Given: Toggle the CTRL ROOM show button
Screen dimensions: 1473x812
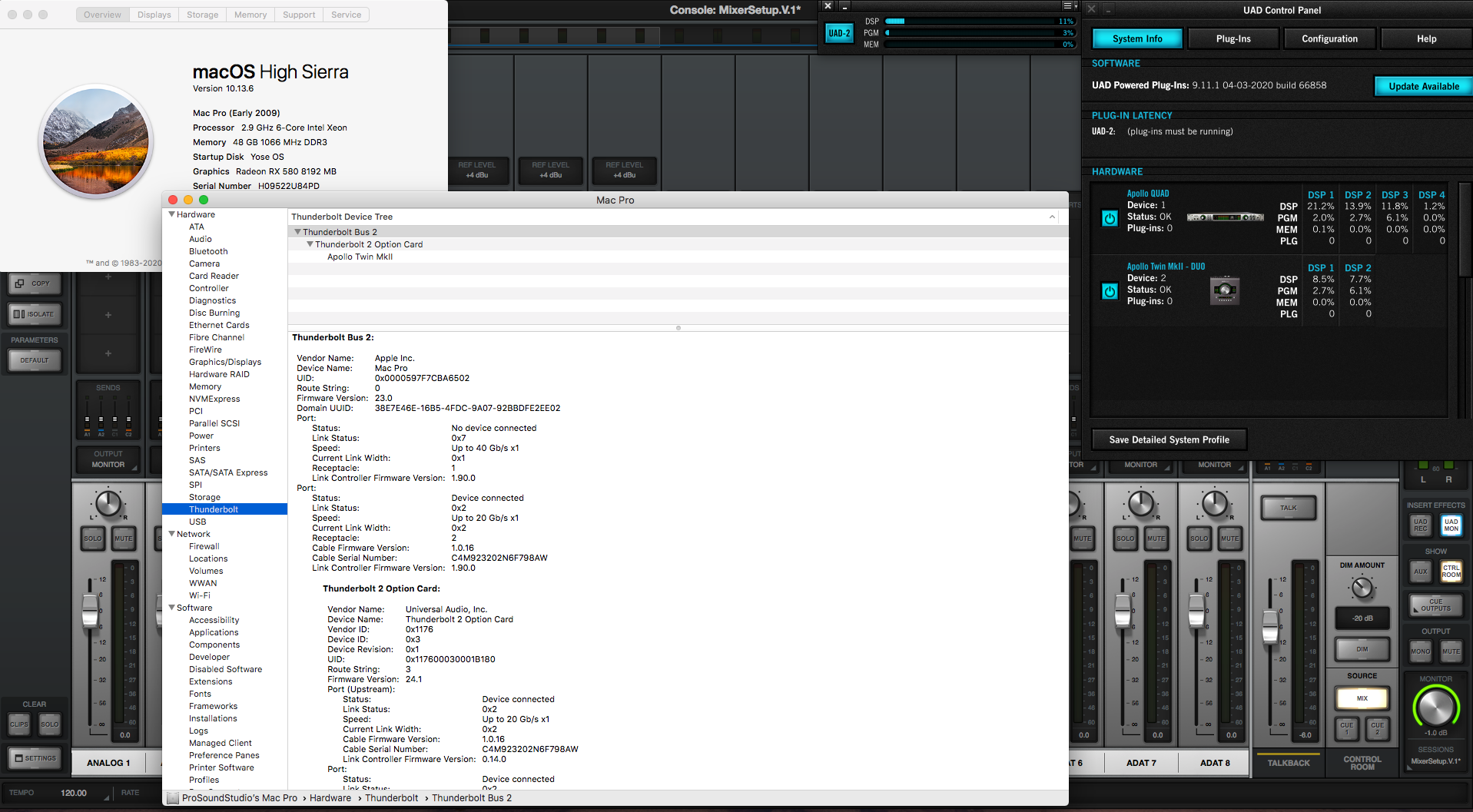Looking at the screenshot, I should tap(1451, 572).
